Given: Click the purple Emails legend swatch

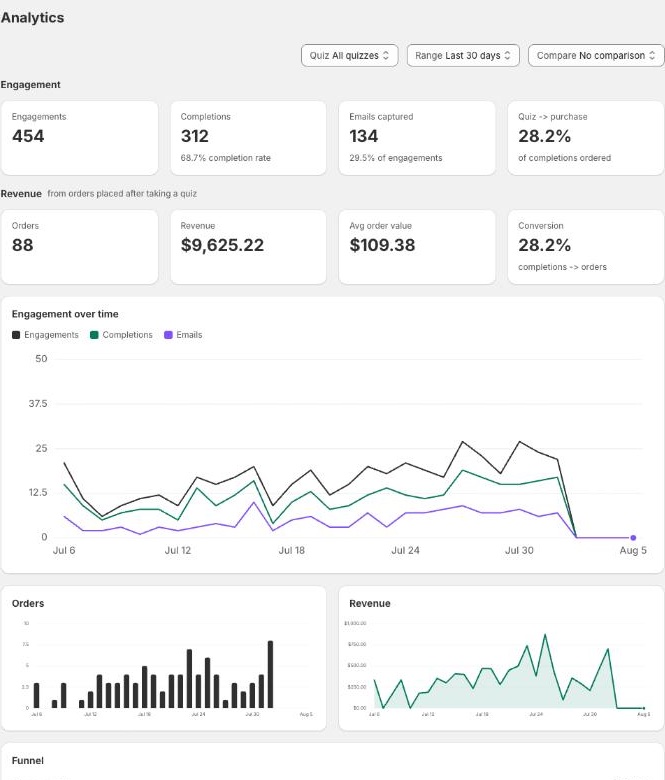Looking at the screenshot, I should click(168, 335).
